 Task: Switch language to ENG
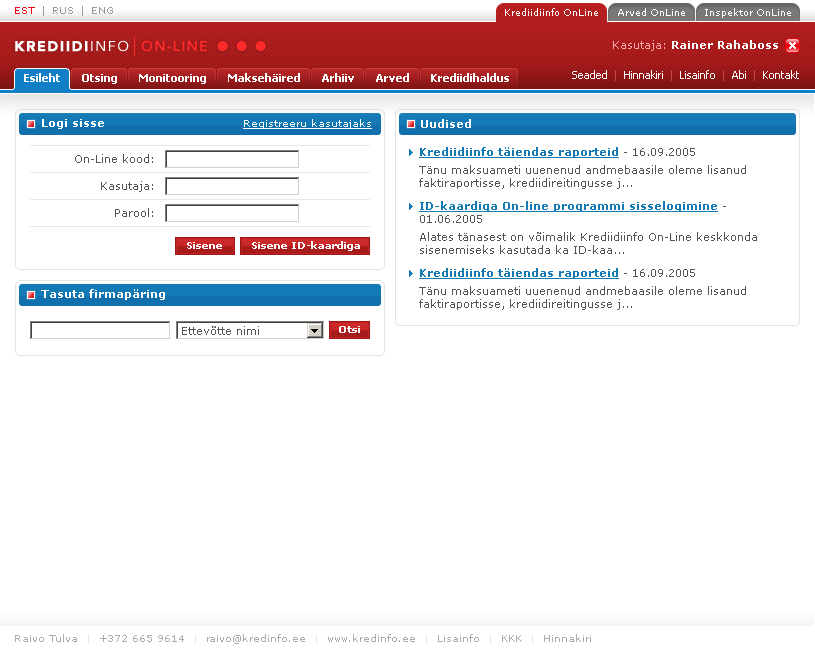[102, 11]
